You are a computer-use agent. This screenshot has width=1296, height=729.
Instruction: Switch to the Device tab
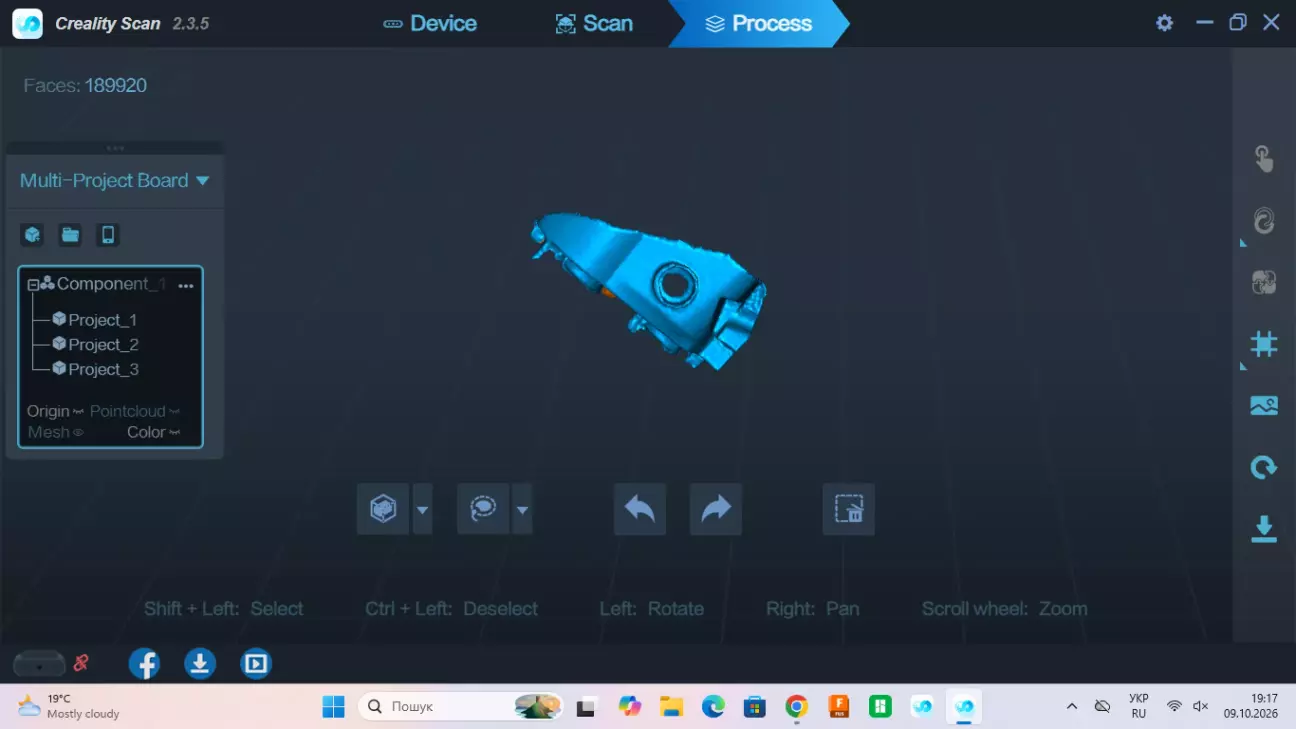pyautogui.click(x=430, y=23)
